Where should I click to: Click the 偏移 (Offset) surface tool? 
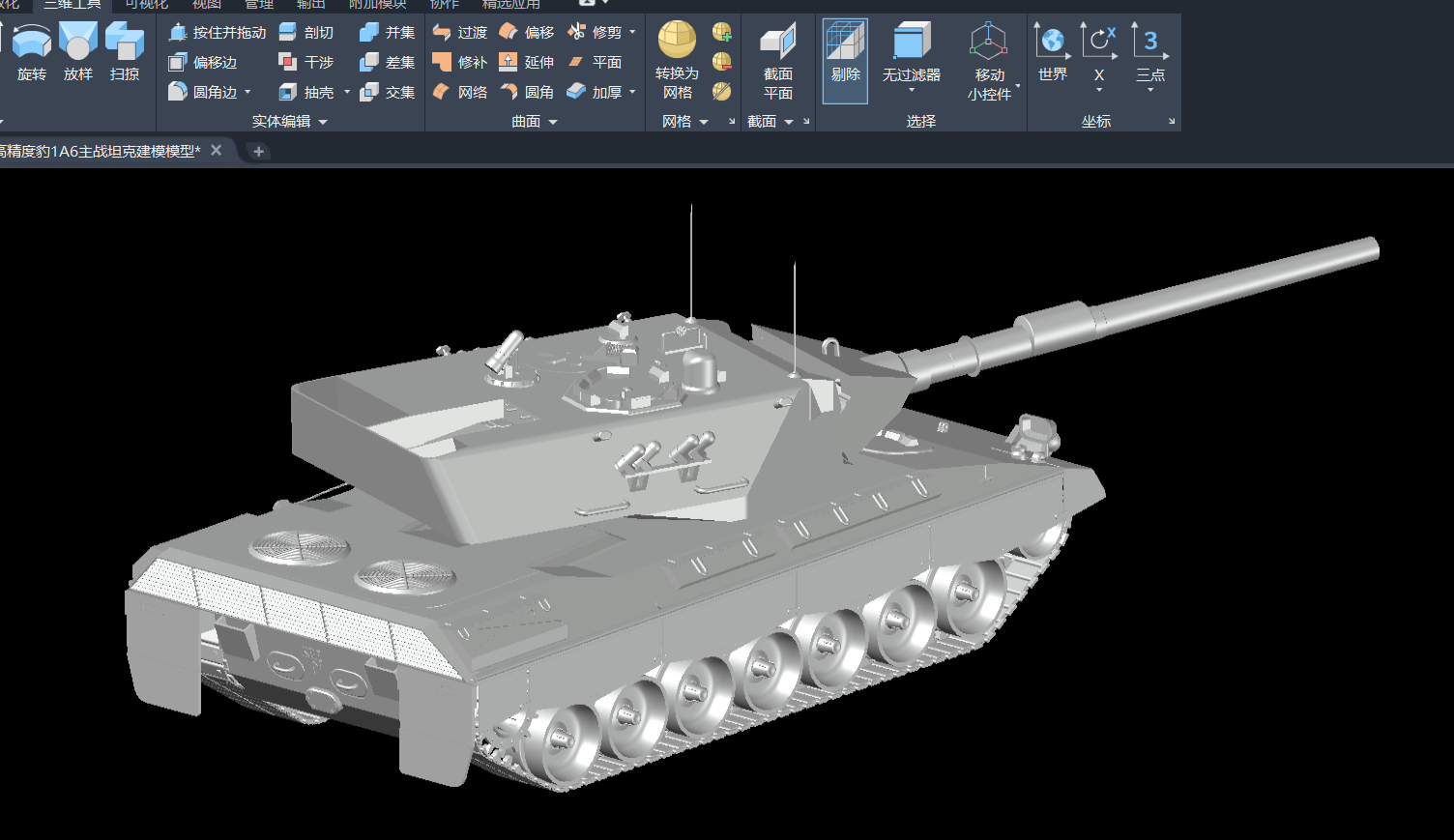(x=526, y=32)
